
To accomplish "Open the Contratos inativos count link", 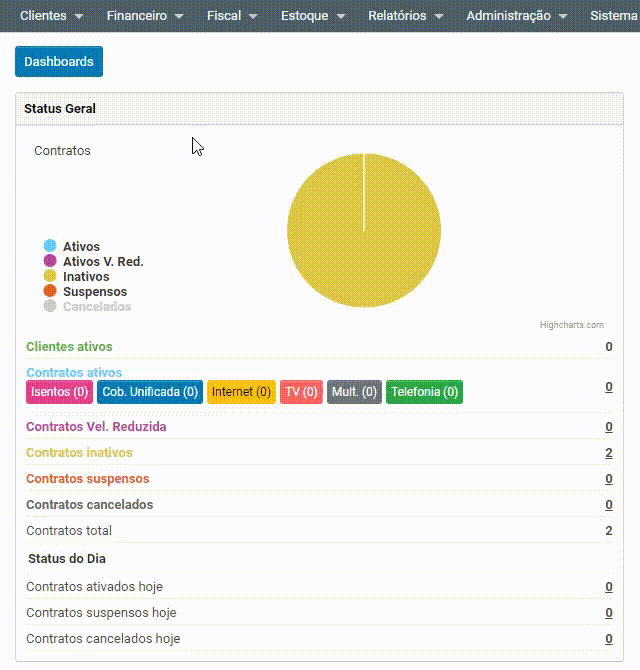I will (x=609, y=453).
